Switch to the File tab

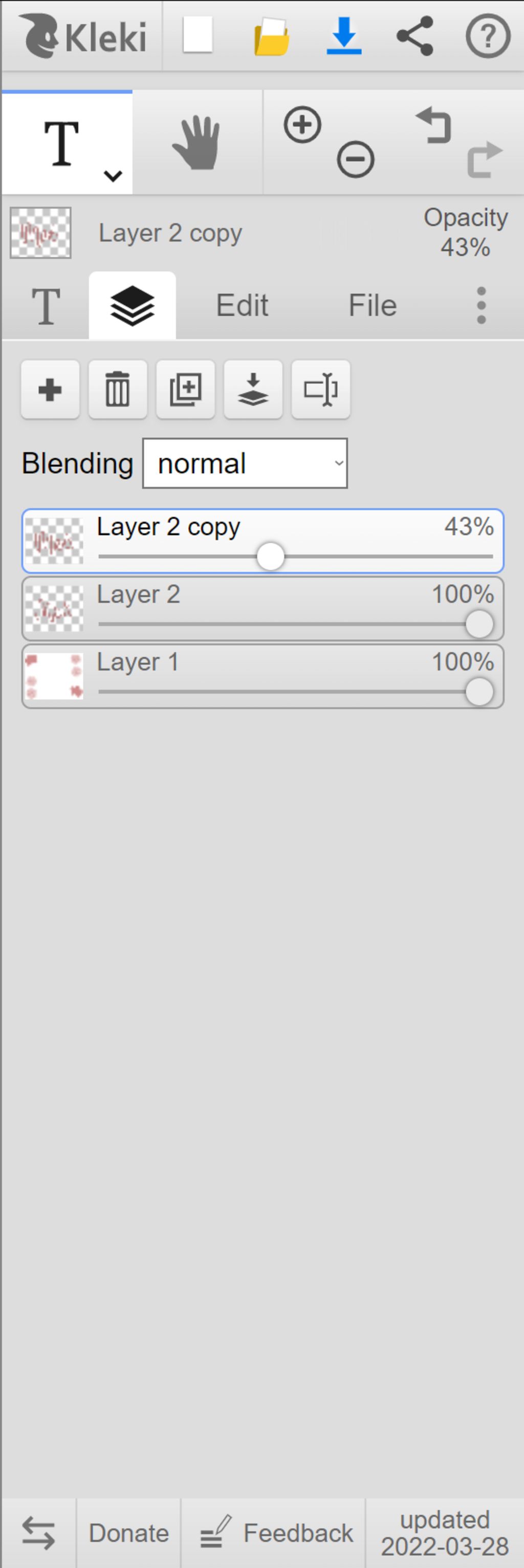point(373,305)
